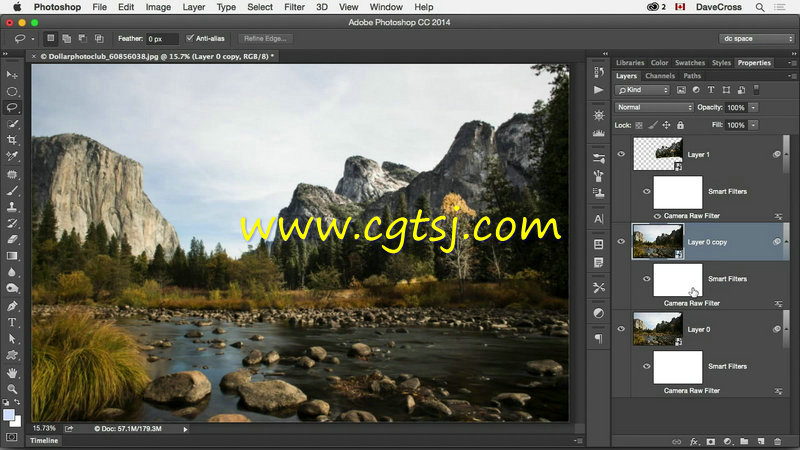Open the Filter menu

[294, 7]
